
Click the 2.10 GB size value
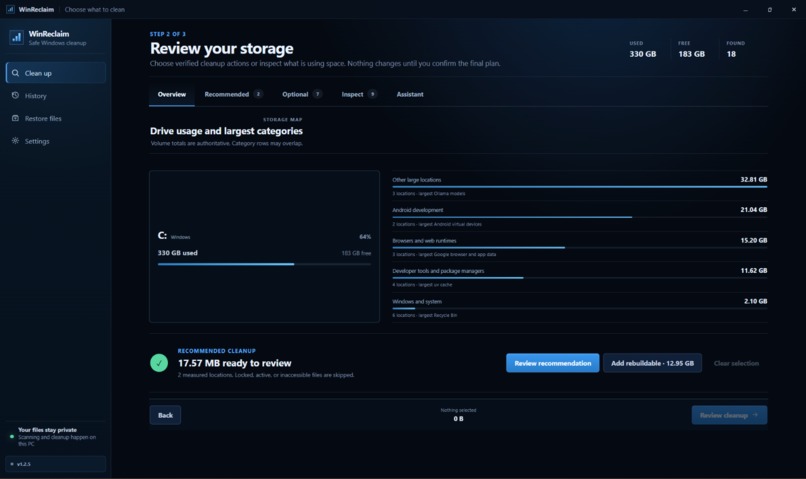[x=755, y=301]
